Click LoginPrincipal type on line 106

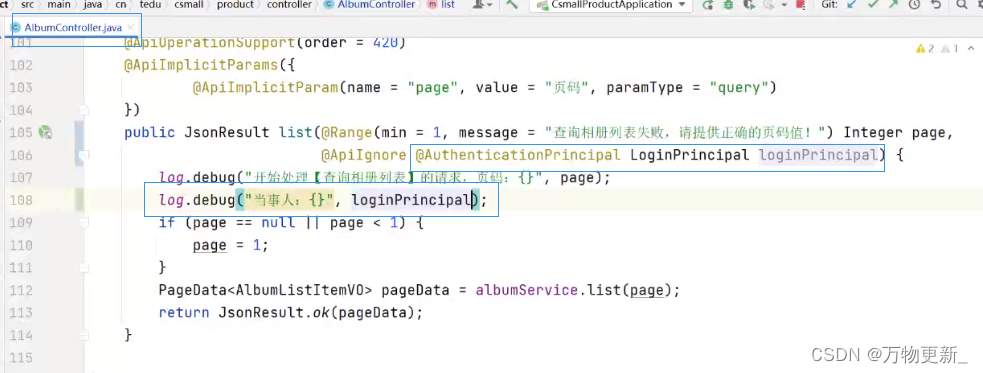point(689,155)
